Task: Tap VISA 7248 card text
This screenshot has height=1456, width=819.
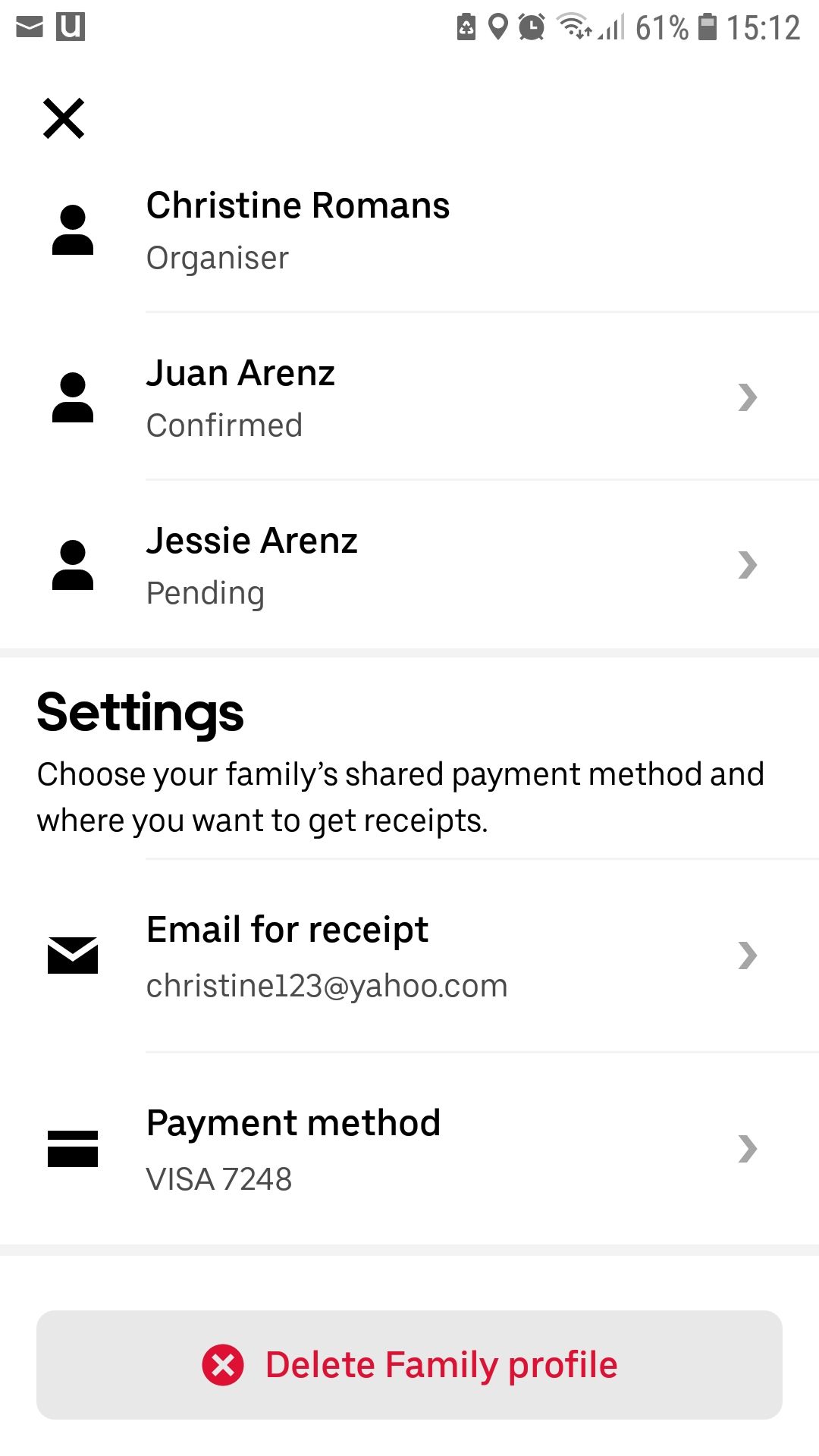Action: (x=219, y=1179)
